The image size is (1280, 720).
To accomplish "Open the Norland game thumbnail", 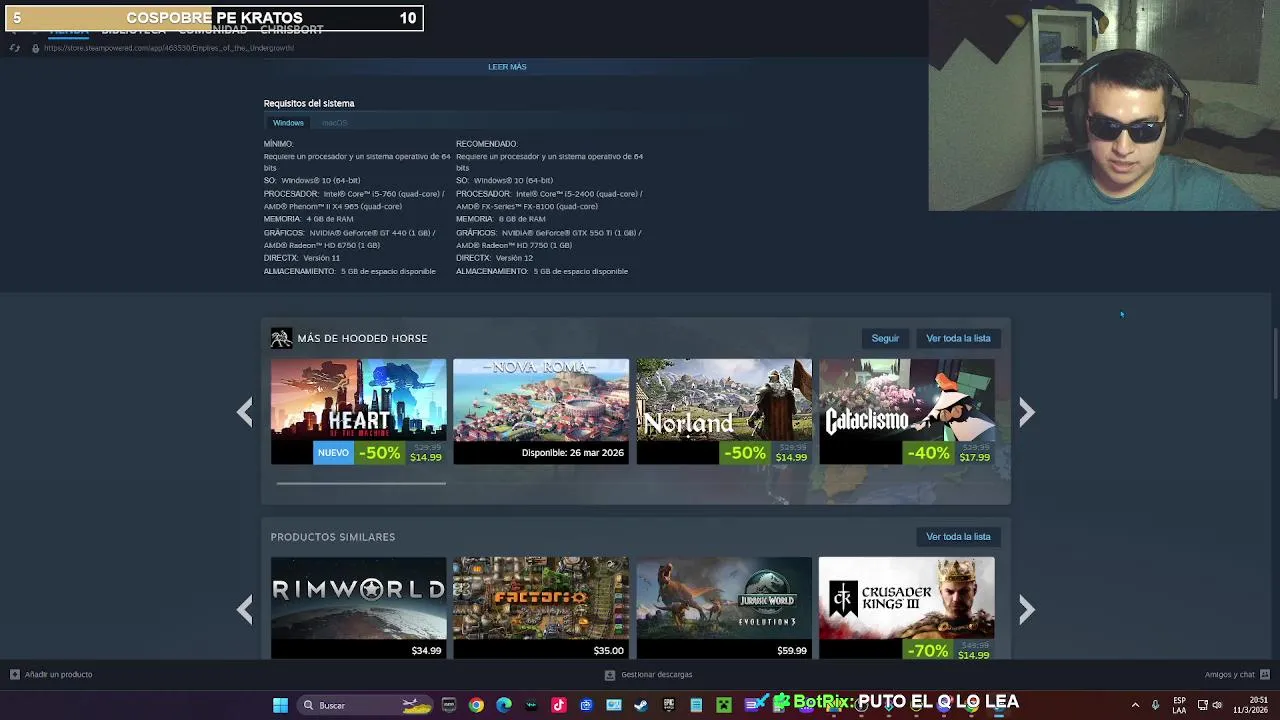I will [x=724, y=400].
